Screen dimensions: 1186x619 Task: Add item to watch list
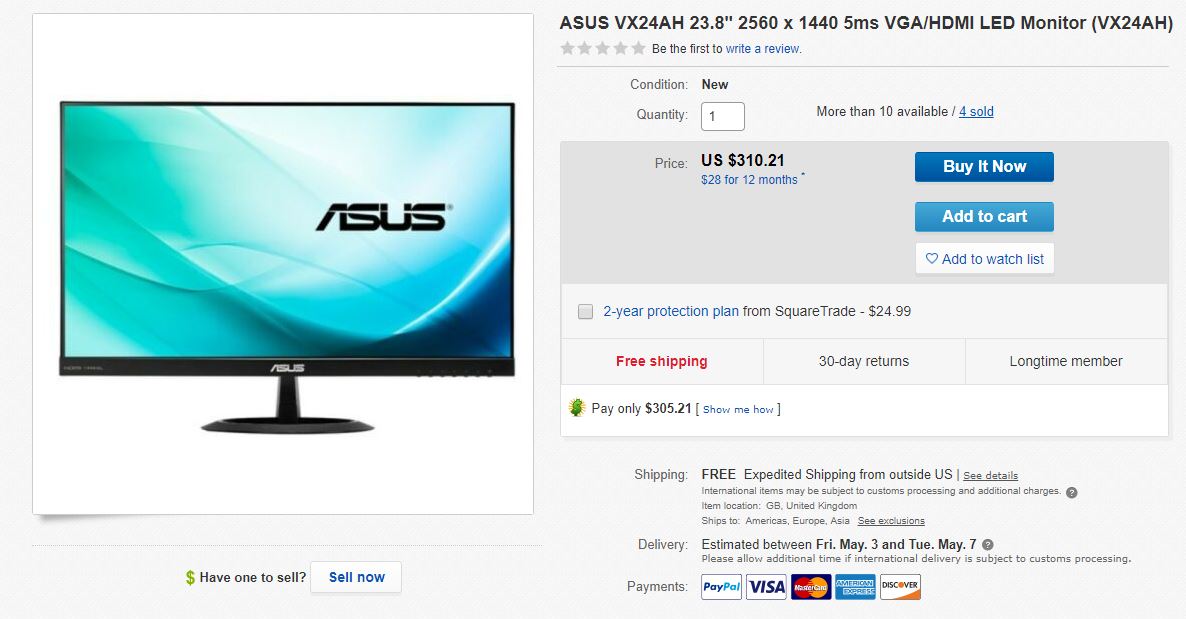984,259
